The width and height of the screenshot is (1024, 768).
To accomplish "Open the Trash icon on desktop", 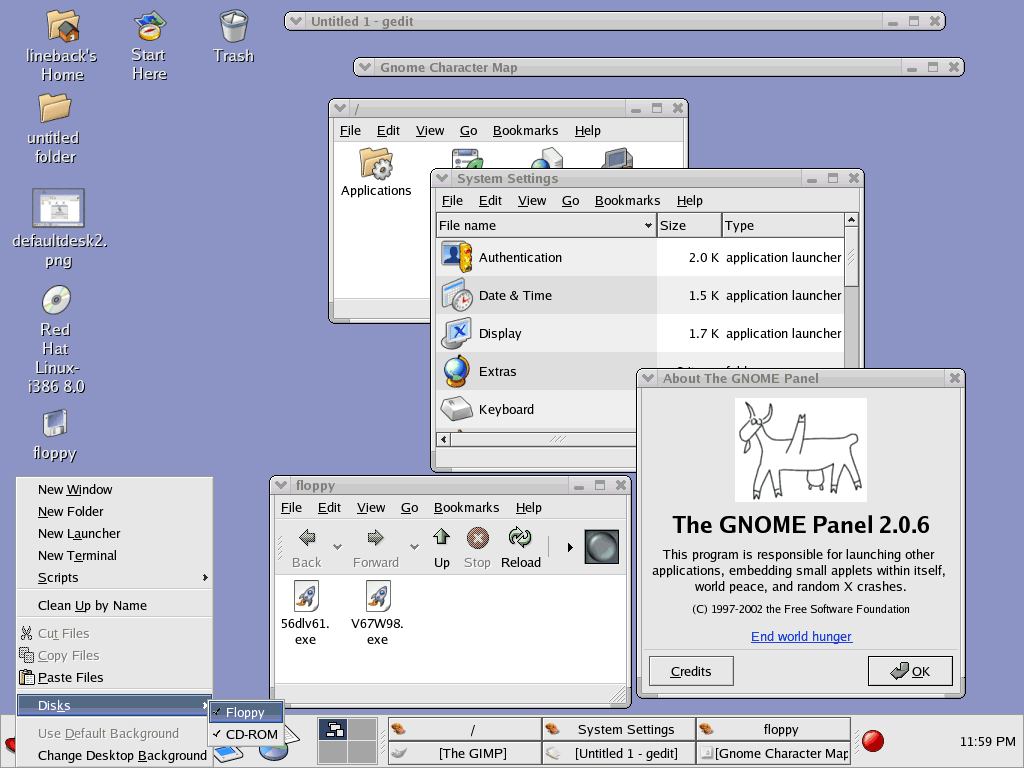I will tap(233, 25).
